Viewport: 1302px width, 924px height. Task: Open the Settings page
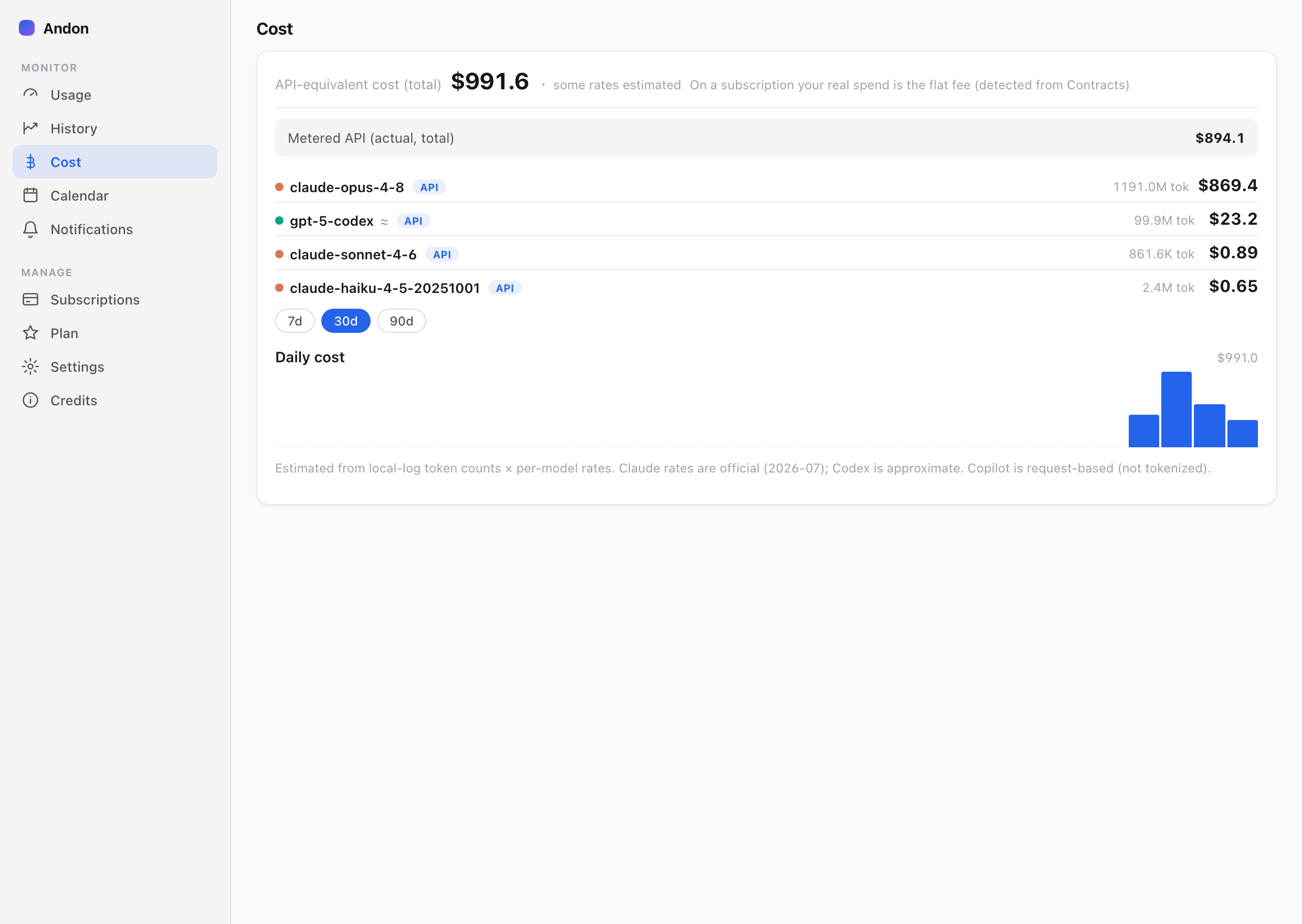coord(115,366)
